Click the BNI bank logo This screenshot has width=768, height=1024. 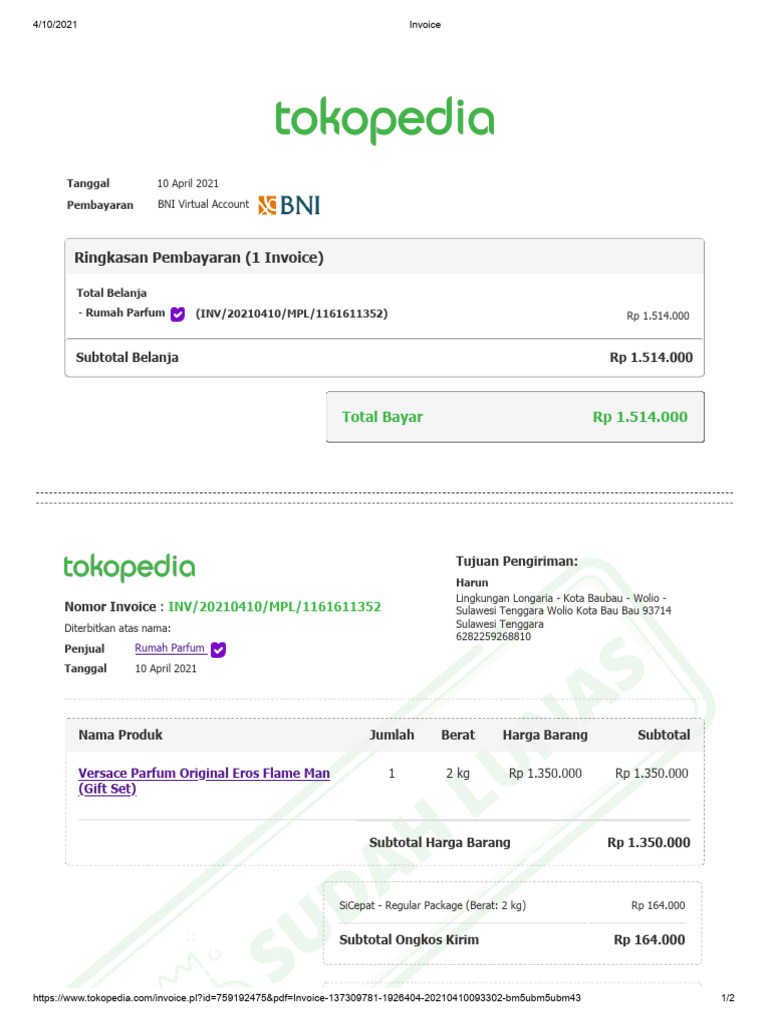click(x=289, y=205)
